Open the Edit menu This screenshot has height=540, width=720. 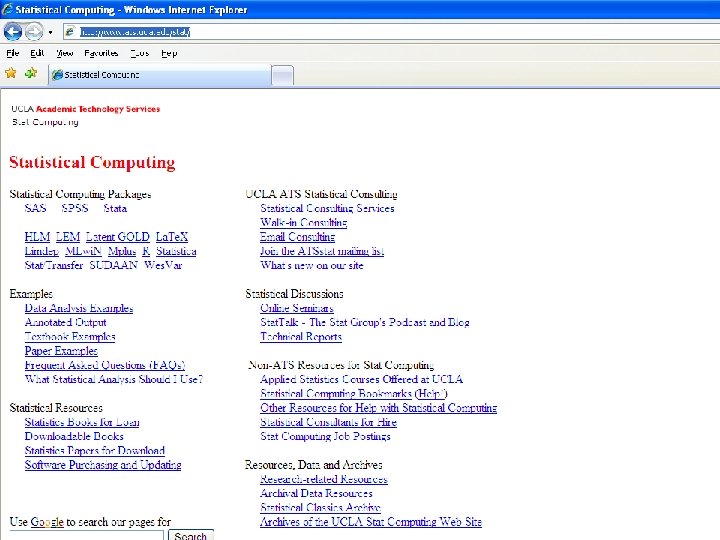click(37, 53)
